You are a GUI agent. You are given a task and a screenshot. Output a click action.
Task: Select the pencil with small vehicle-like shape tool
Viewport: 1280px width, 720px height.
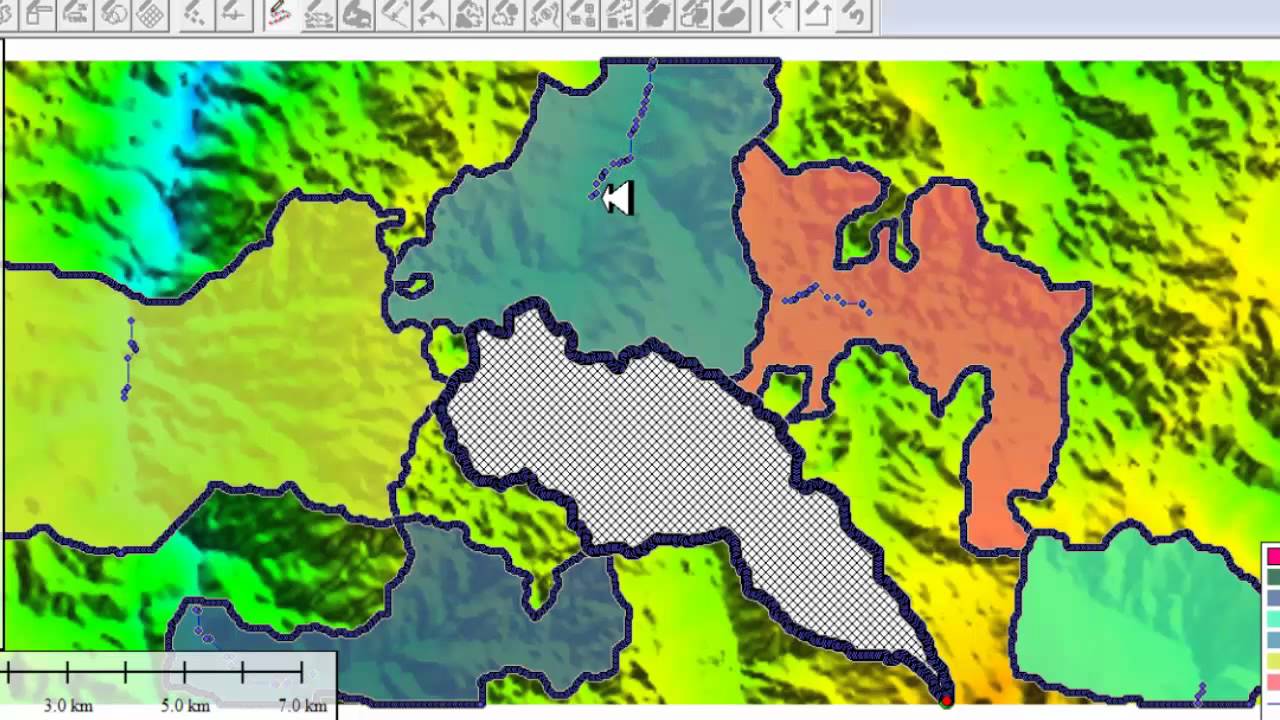78,14
